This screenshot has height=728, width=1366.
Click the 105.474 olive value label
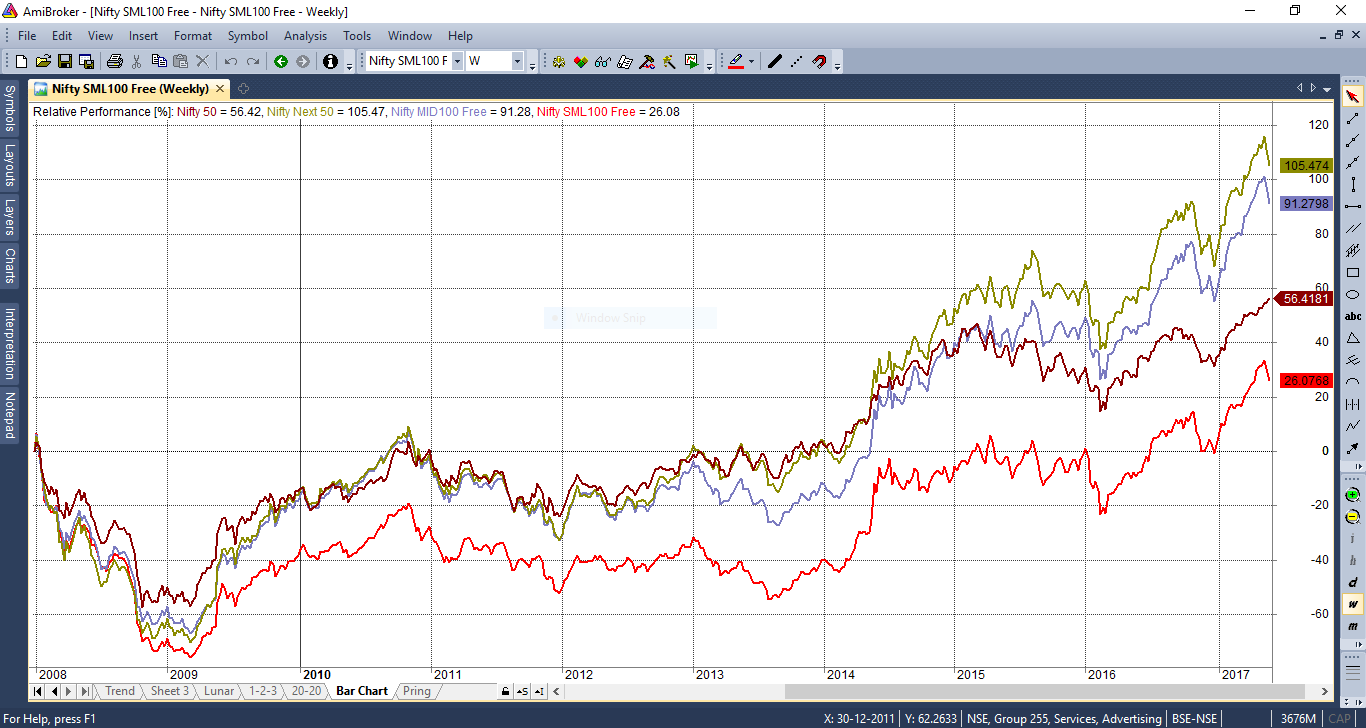tap(1307, 166)
